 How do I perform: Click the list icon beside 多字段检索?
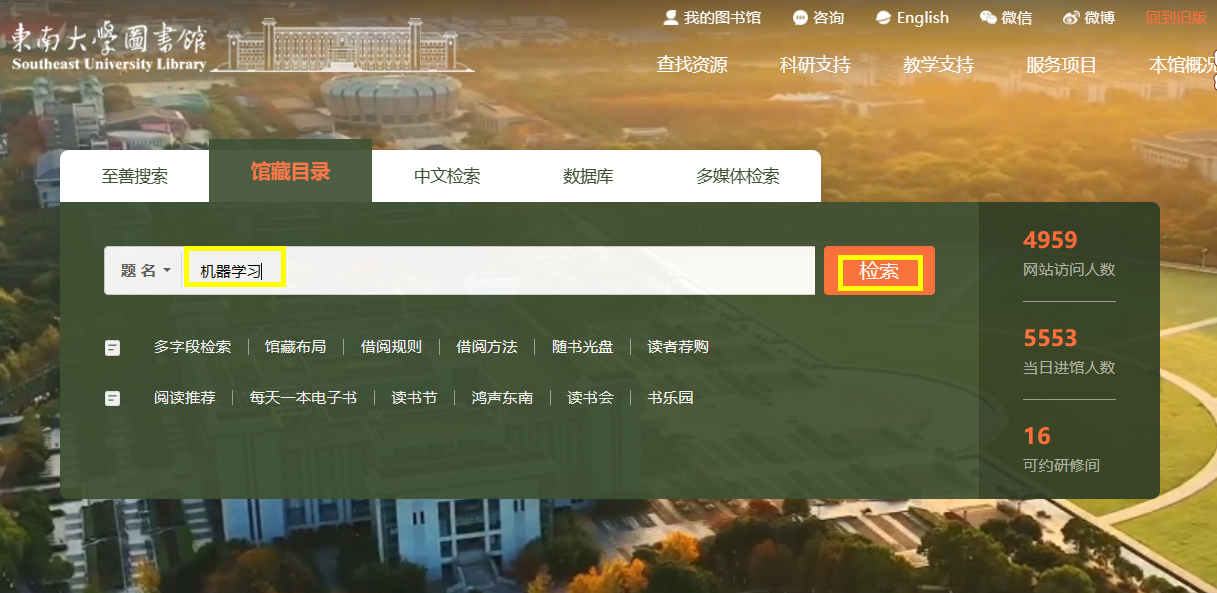tap(113, 348)
